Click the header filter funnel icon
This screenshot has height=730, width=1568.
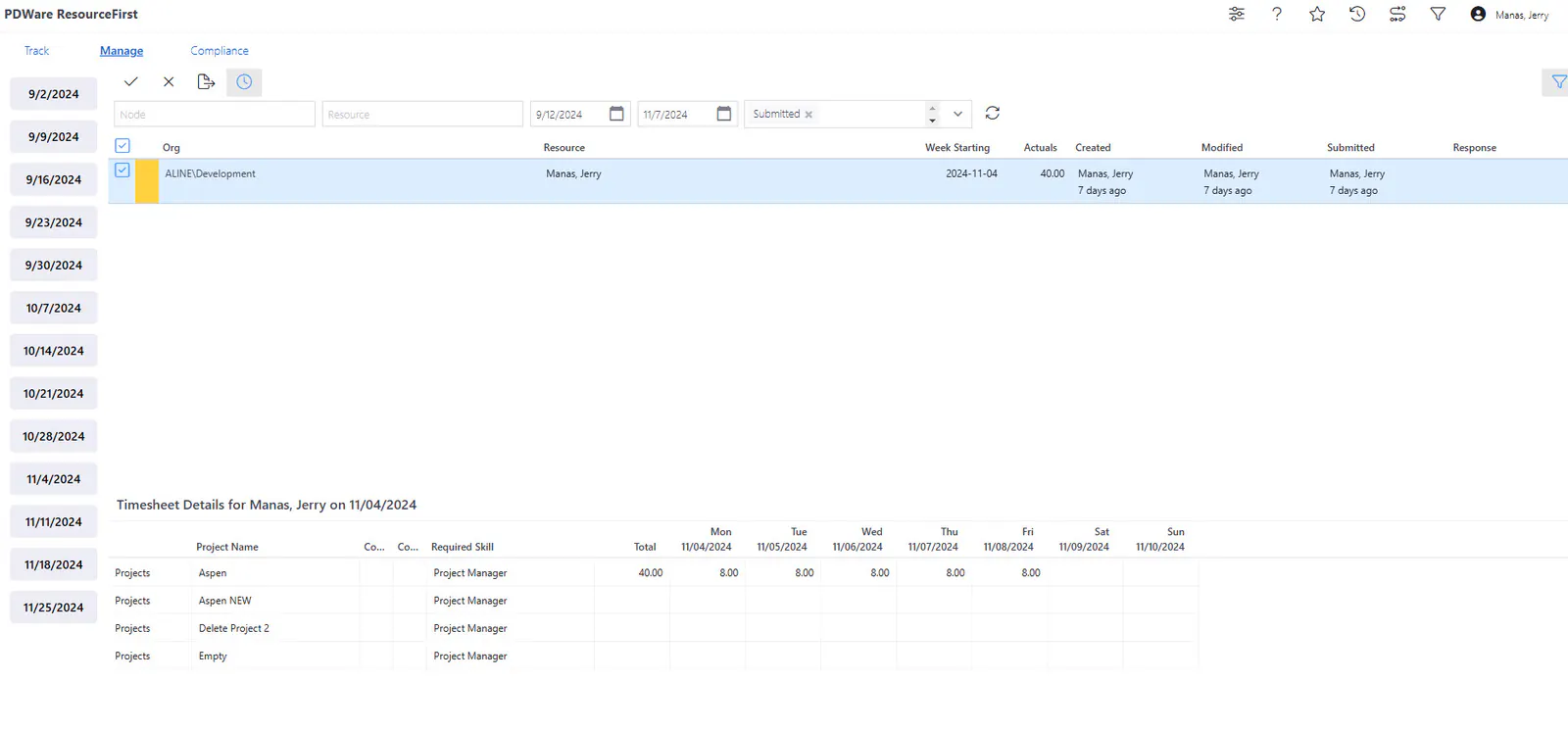pyautogui.click(x=1438, y=14)
